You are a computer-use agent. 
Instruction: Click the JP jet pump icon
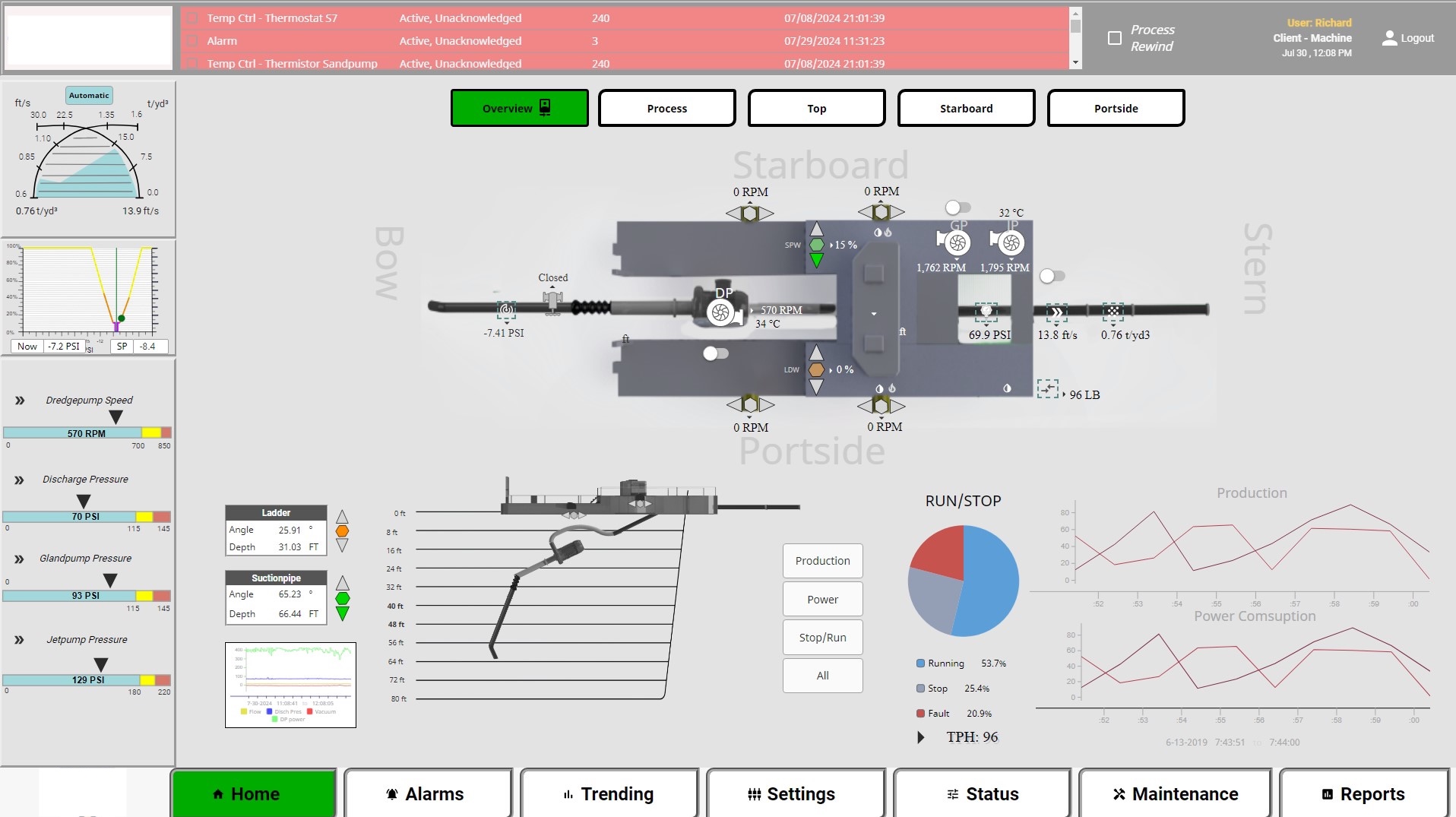1010,242
